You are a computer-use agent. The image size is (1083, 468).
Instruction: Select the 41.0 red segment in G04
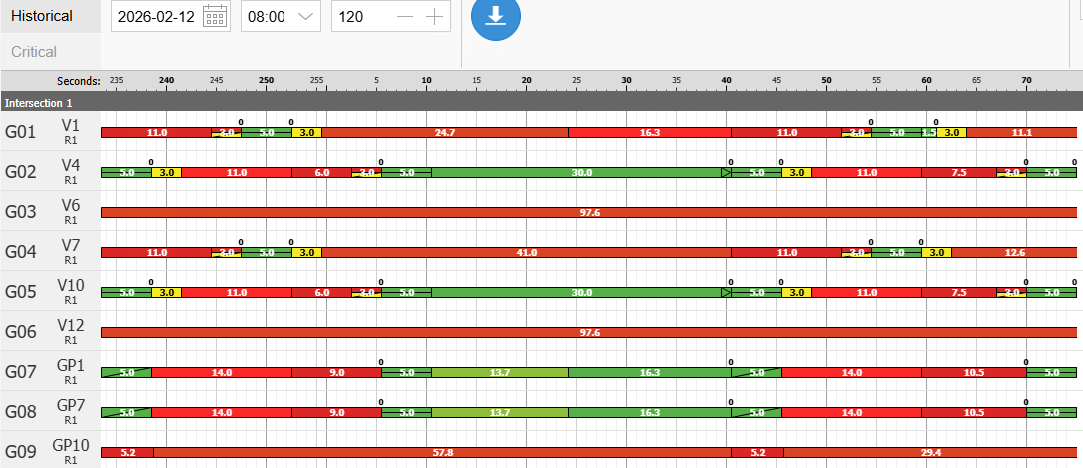coord(526,253)
